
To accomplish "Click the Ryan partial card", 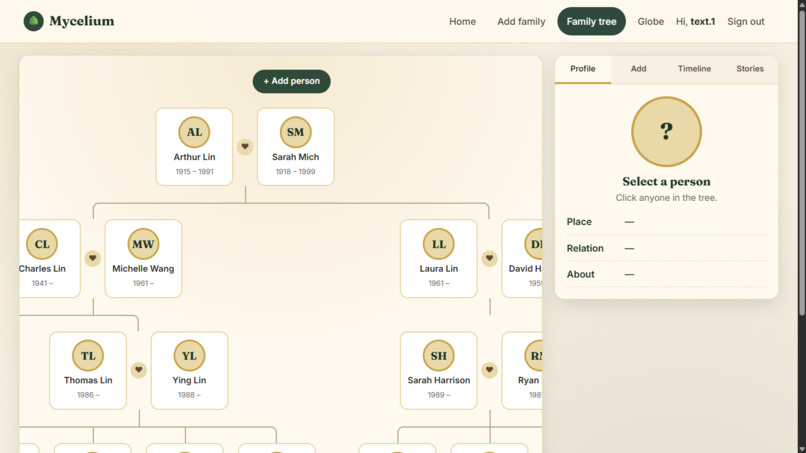I will click(522, 370).
